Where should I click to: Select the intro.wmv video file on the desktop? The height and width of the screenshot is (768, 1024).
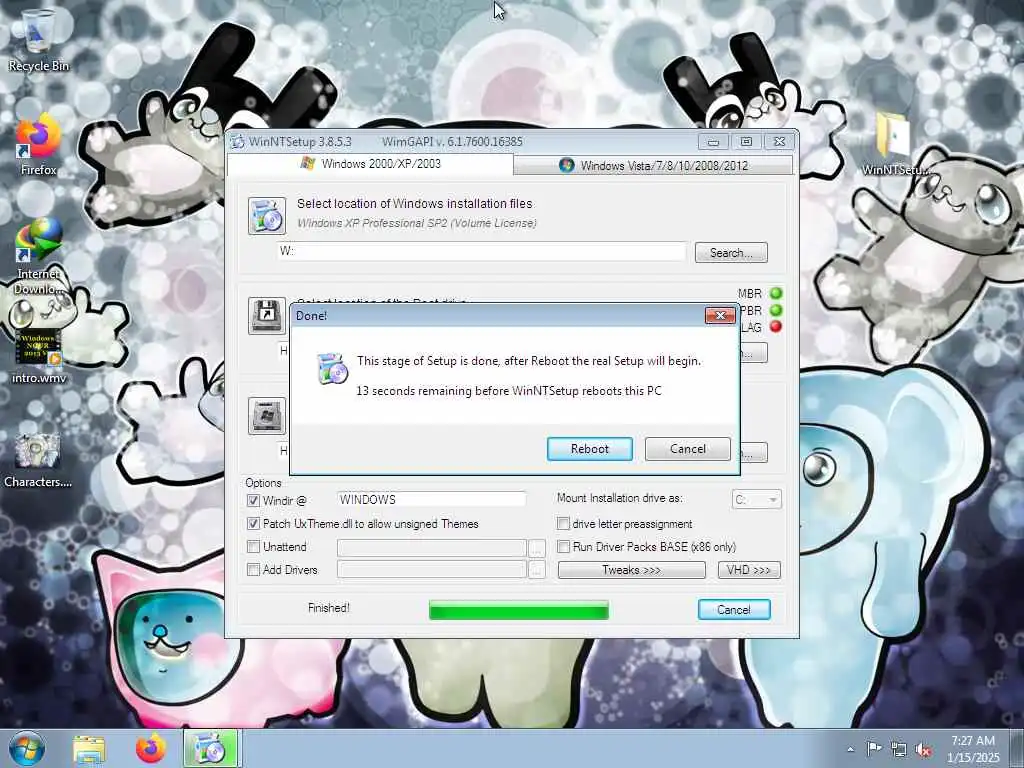[x=38, y=355]
